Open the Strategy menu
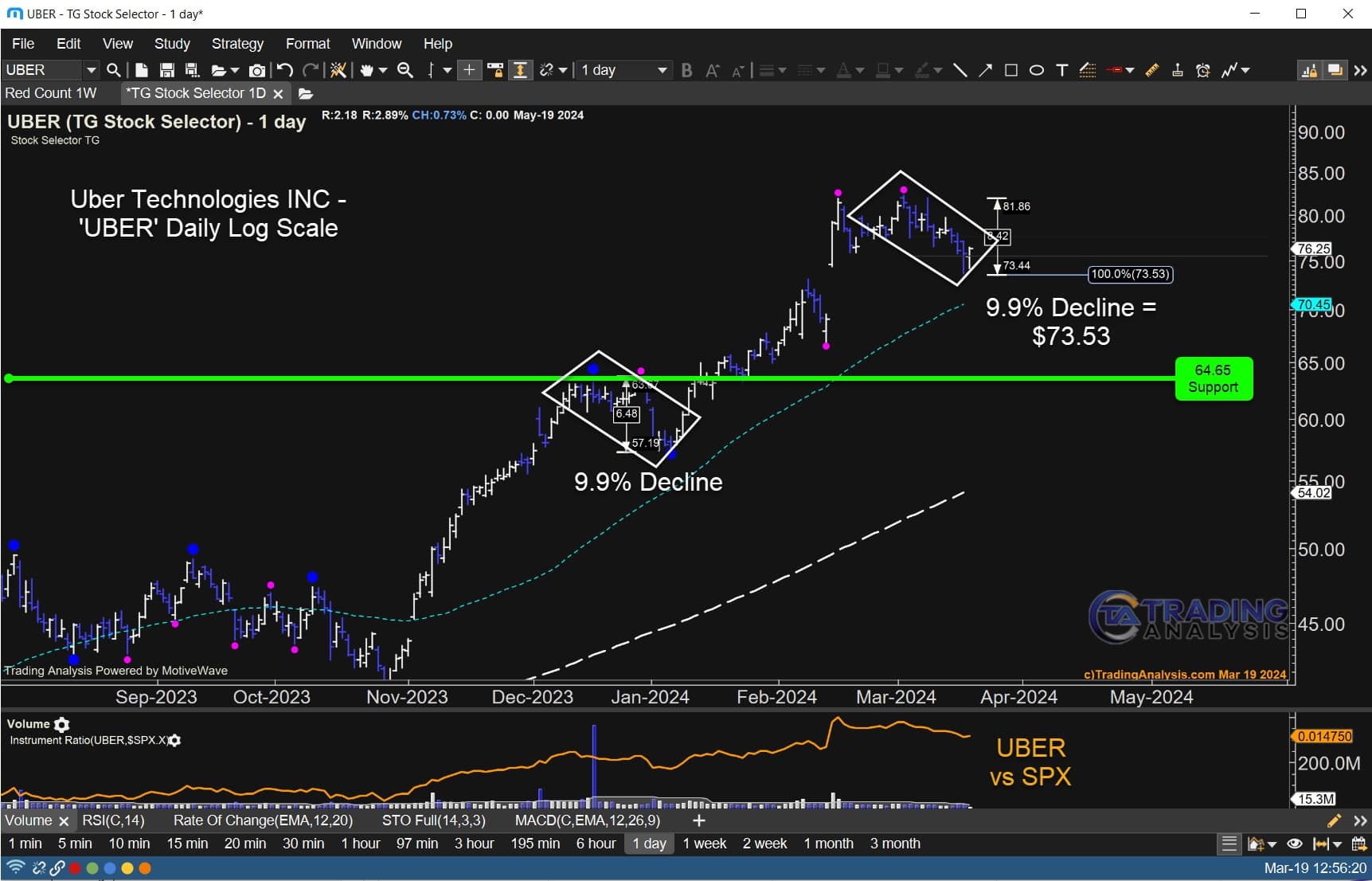Screen dimensions: 1372x881 pyautogui.click(x=237, y=44)
